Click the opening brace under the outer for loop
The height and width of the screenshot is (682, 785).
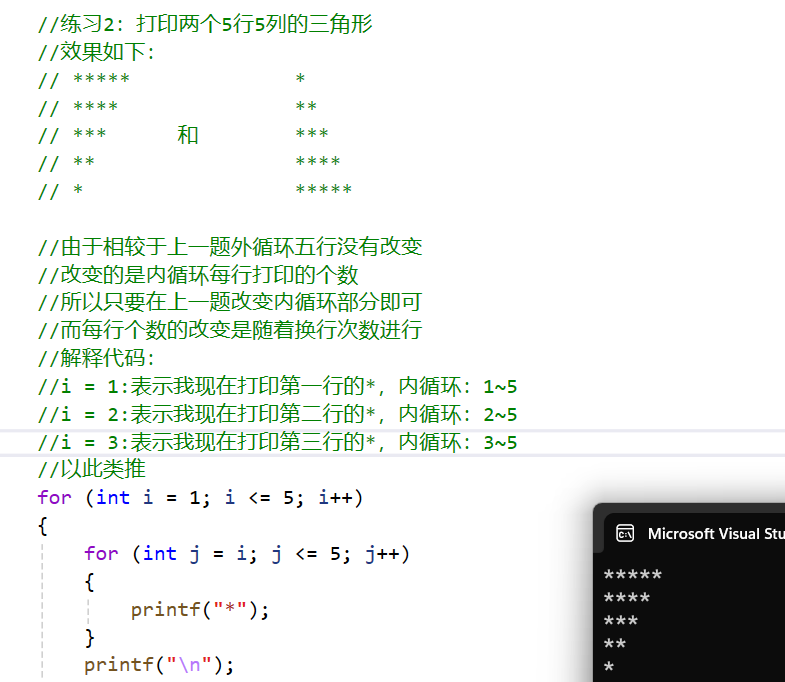click(43, 526)
